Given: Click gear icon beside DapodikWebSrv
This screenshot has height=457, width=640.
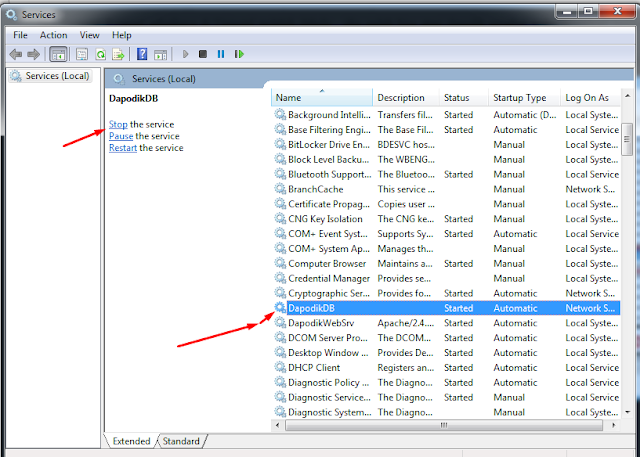Looking at the screenshot, I should point(280,323).
